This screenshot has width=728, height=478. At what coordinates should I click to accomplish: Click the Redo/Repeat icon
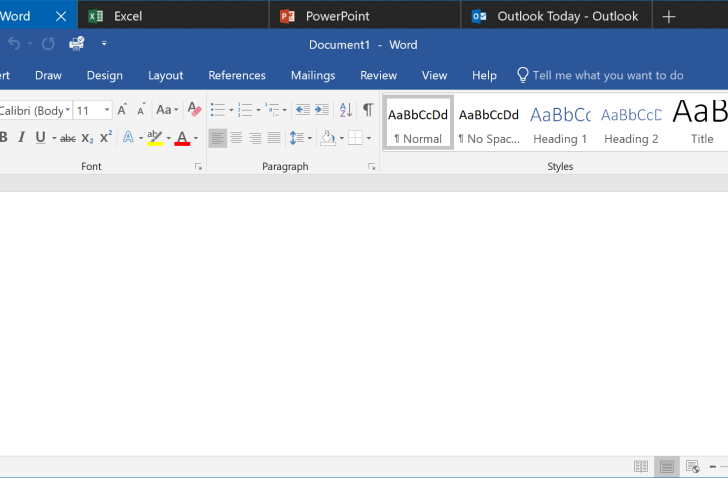(x=48, y=44)
